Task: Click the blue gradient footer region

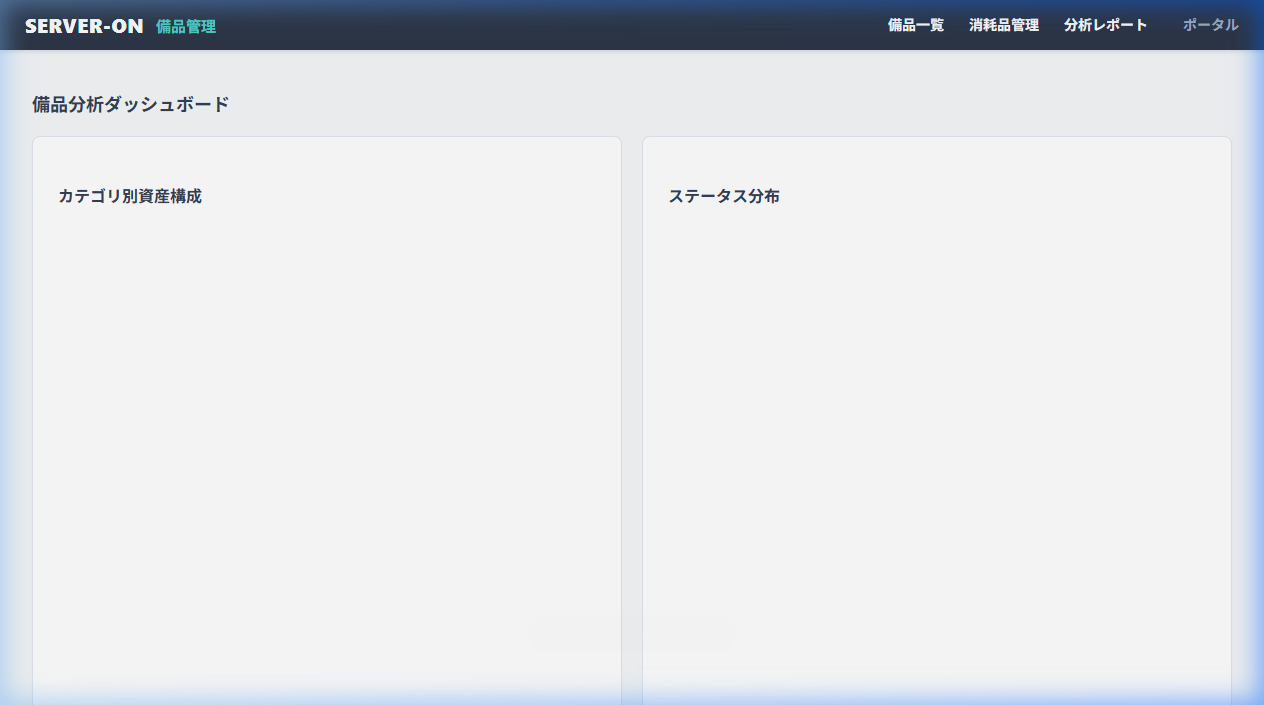Action: [632, 700]
